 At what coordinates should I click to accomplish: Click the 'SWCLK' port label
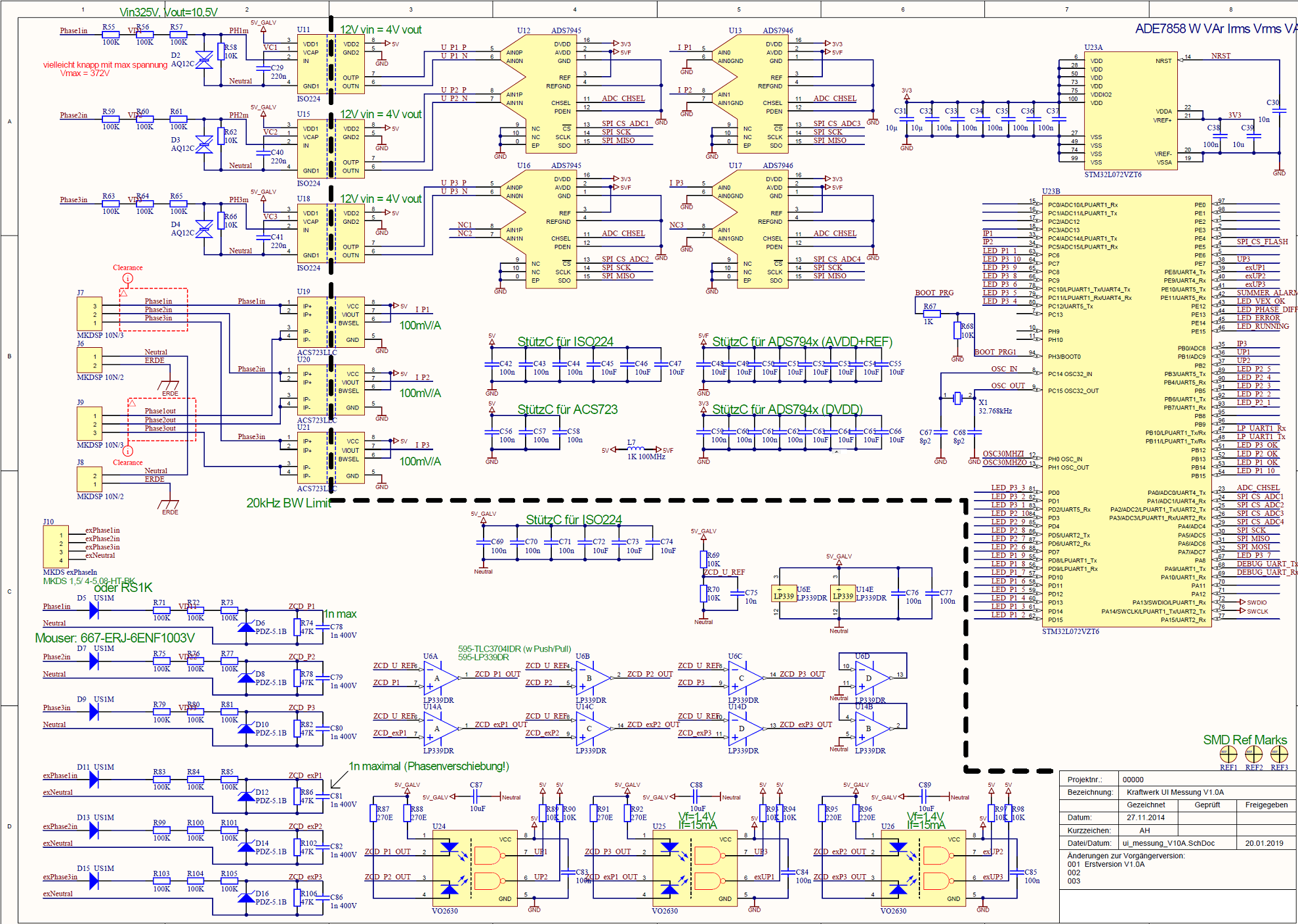click(x=1257, y=611)
